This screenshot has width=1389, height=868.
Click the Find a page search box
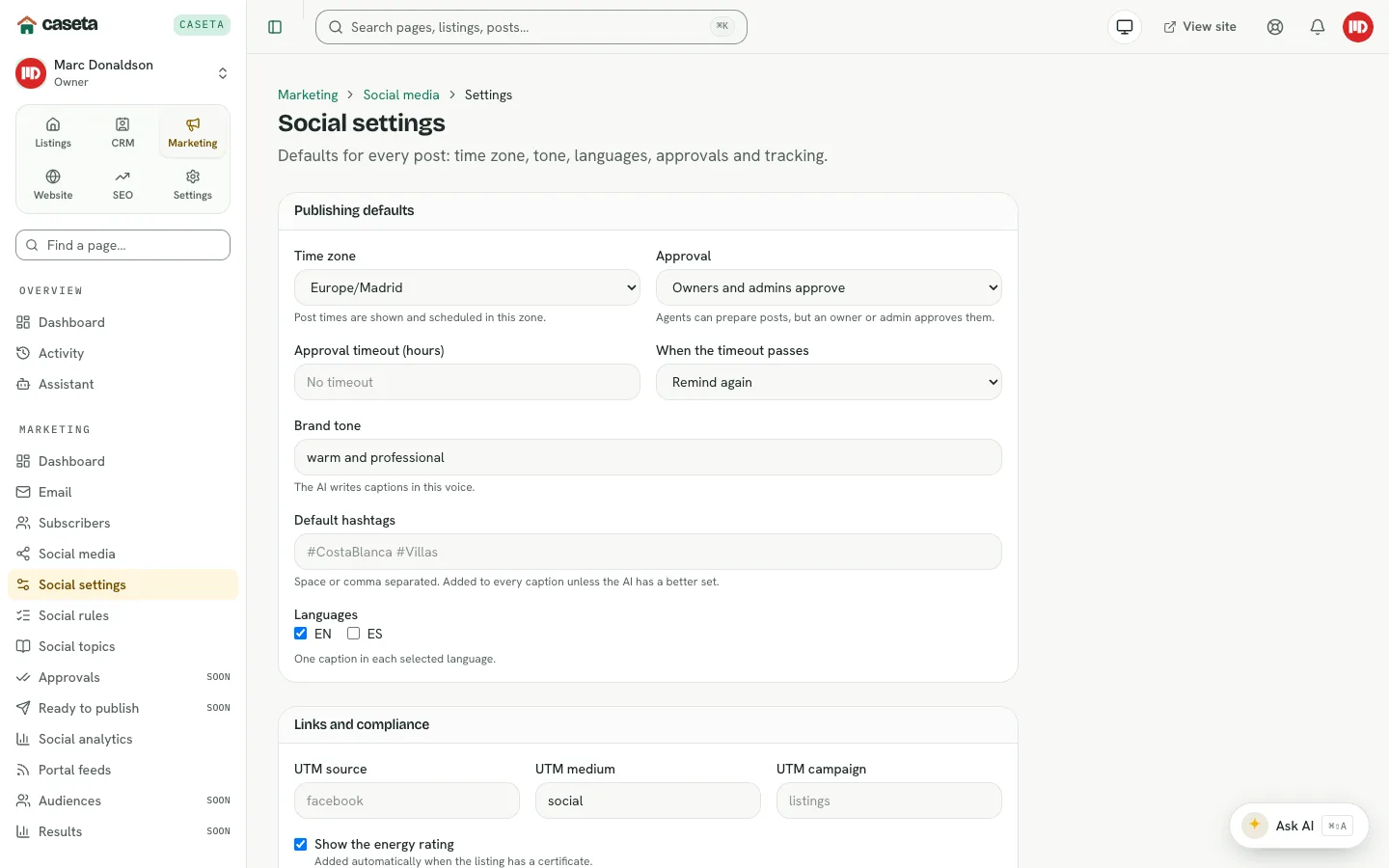pos(123,245)
